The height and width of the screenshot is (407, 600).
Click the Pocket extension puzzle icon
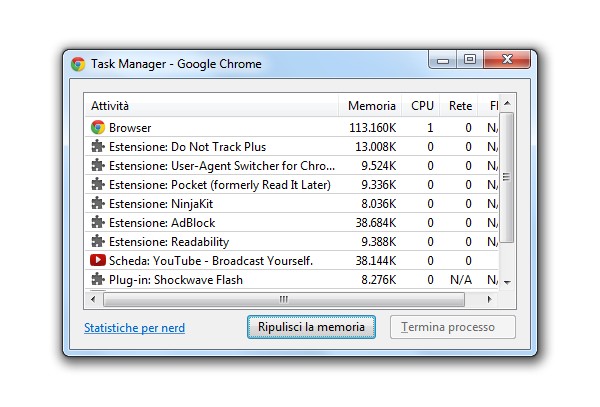98,184
